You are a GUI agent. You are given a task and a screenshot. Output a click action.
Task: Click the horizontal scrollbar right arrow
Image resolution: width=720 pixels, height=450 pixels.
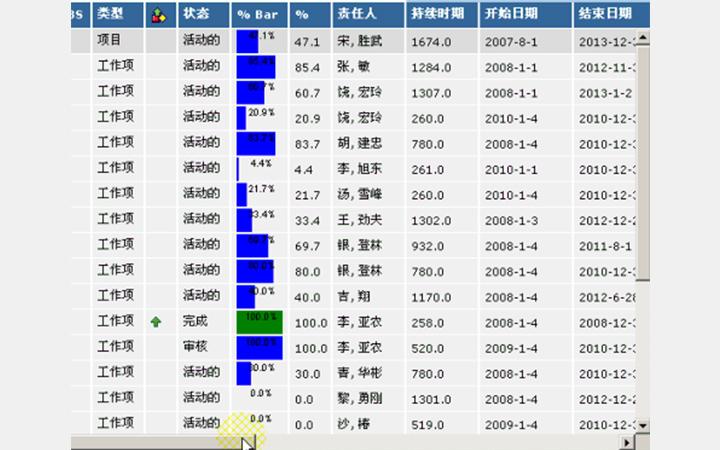[x=627, y=441]
